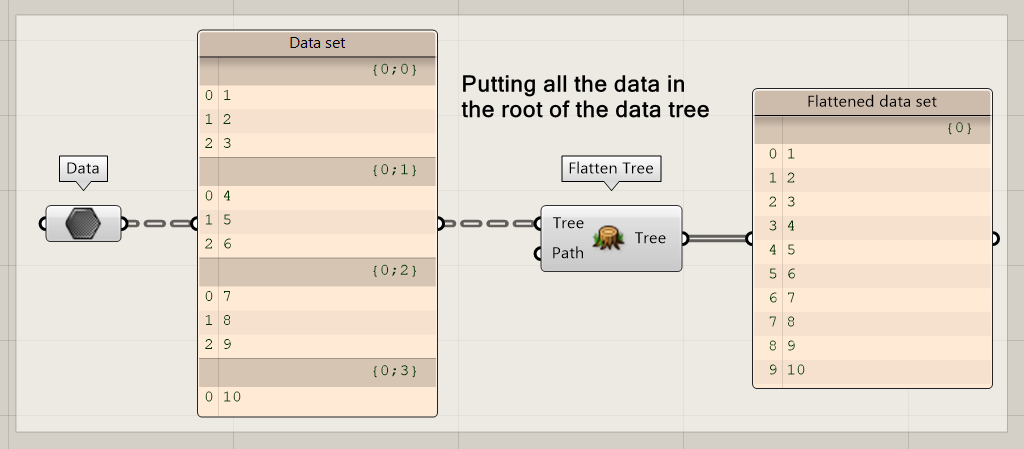Click the Flattened data set panel title
Image resolution: width=1024 pixels, height=449 pixels.
(x=872, y=102)
